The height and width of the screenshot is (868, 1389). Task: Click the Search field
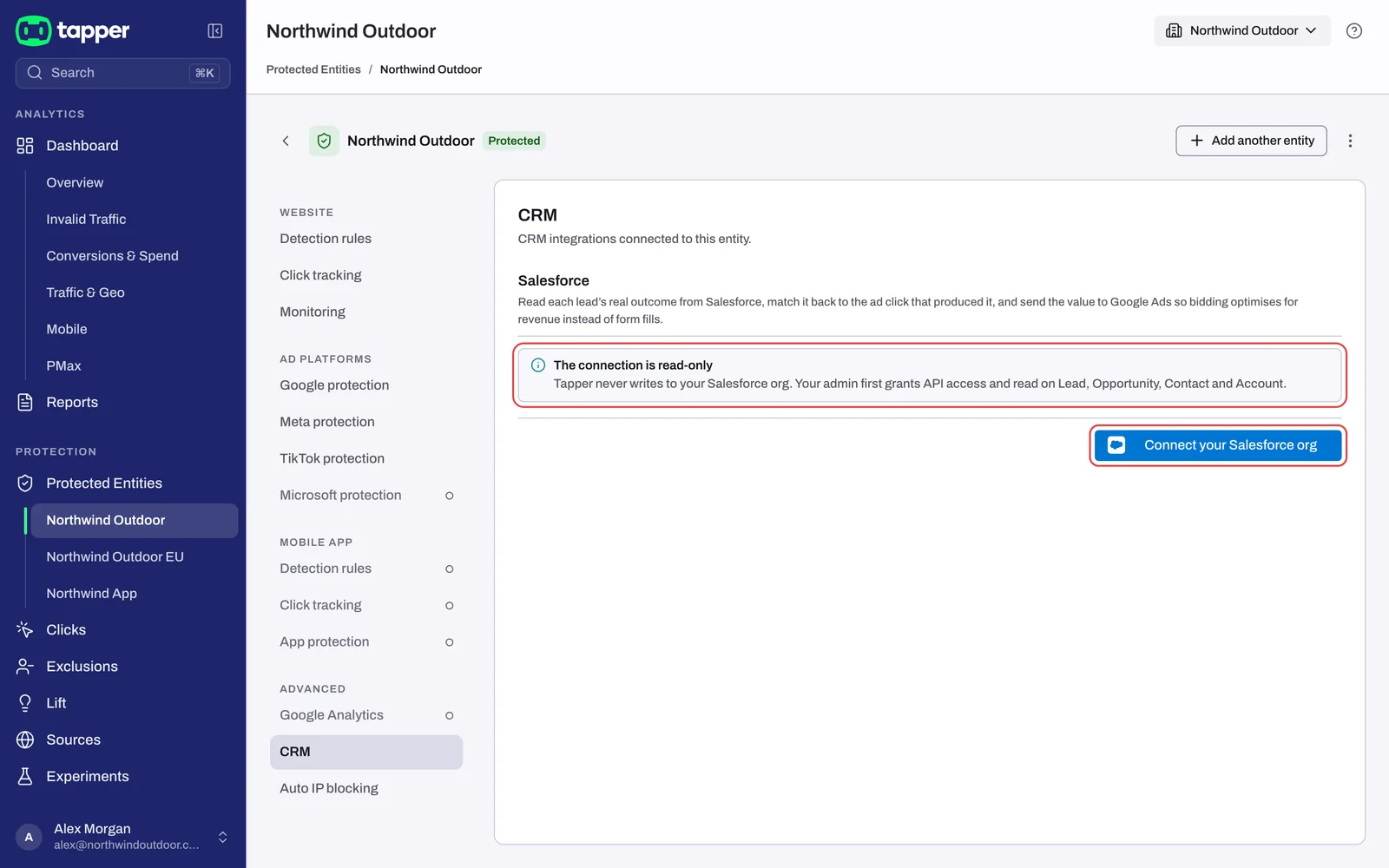tap(122, 73)
